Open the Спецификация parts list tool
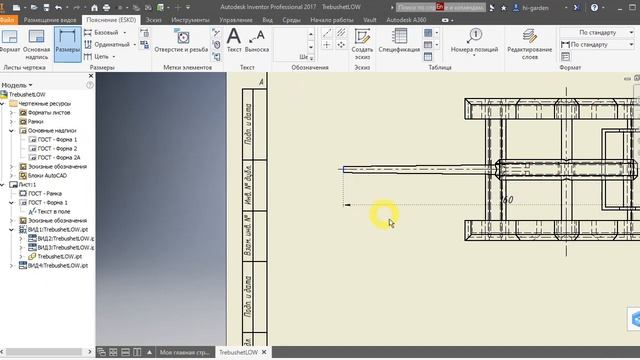Screen dimensions: 640x360 (x=399, y=40)
